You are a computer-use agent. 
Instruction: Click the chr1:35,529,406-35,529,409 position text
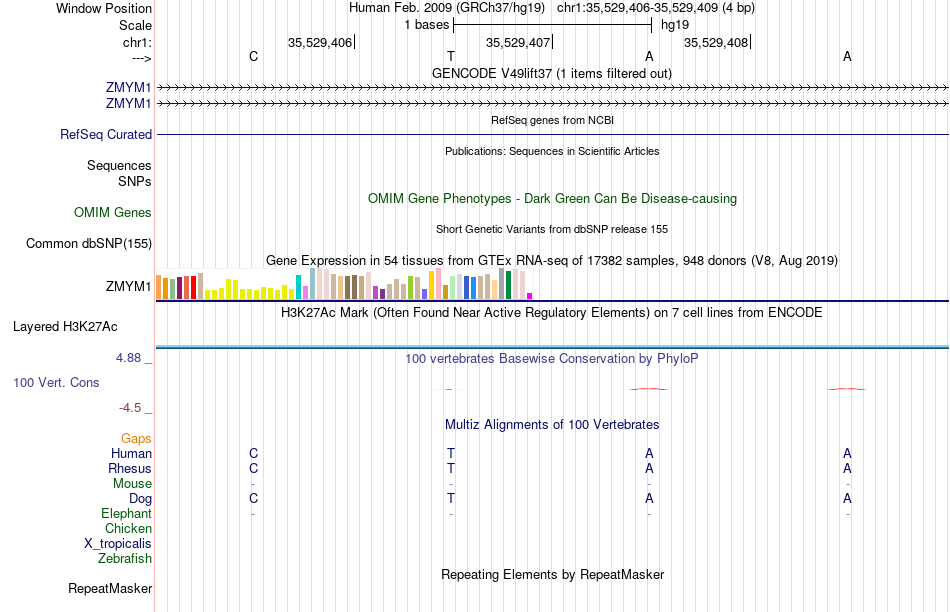[x=637, y=8]
